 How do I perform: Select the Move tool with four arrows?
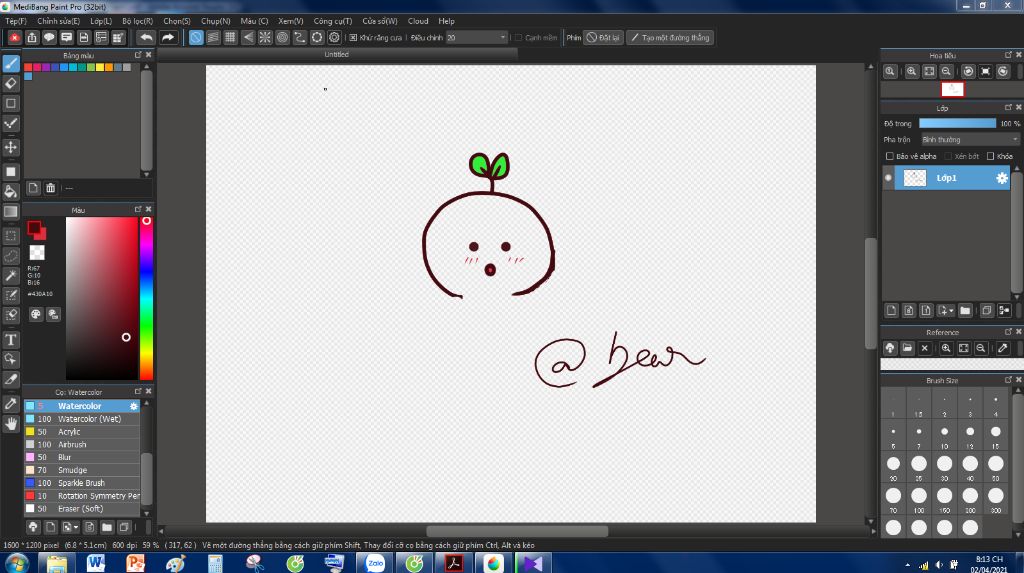coord(11,147)
